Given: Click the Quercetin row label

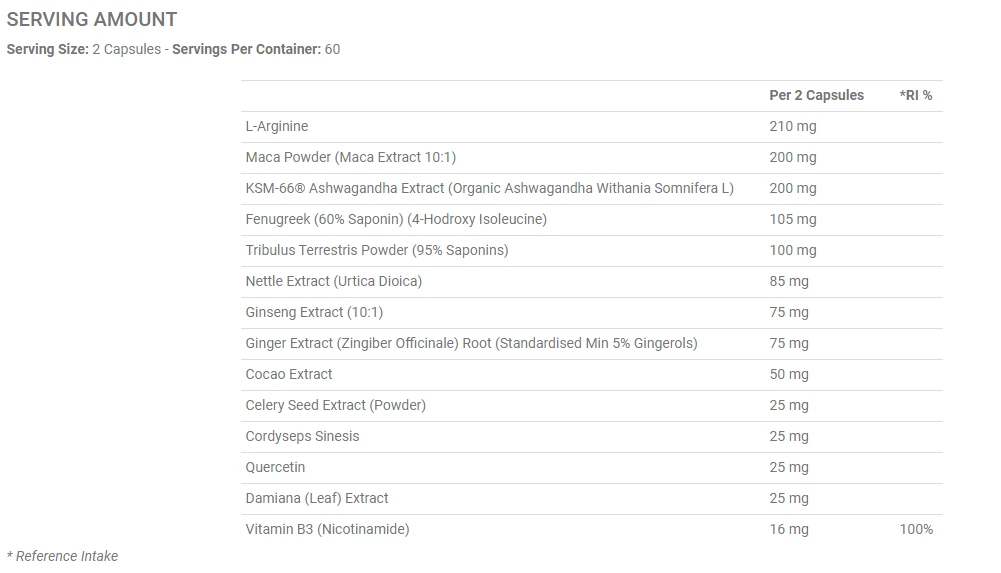Looking at the screenshot, I should click(x=275, y=467).
